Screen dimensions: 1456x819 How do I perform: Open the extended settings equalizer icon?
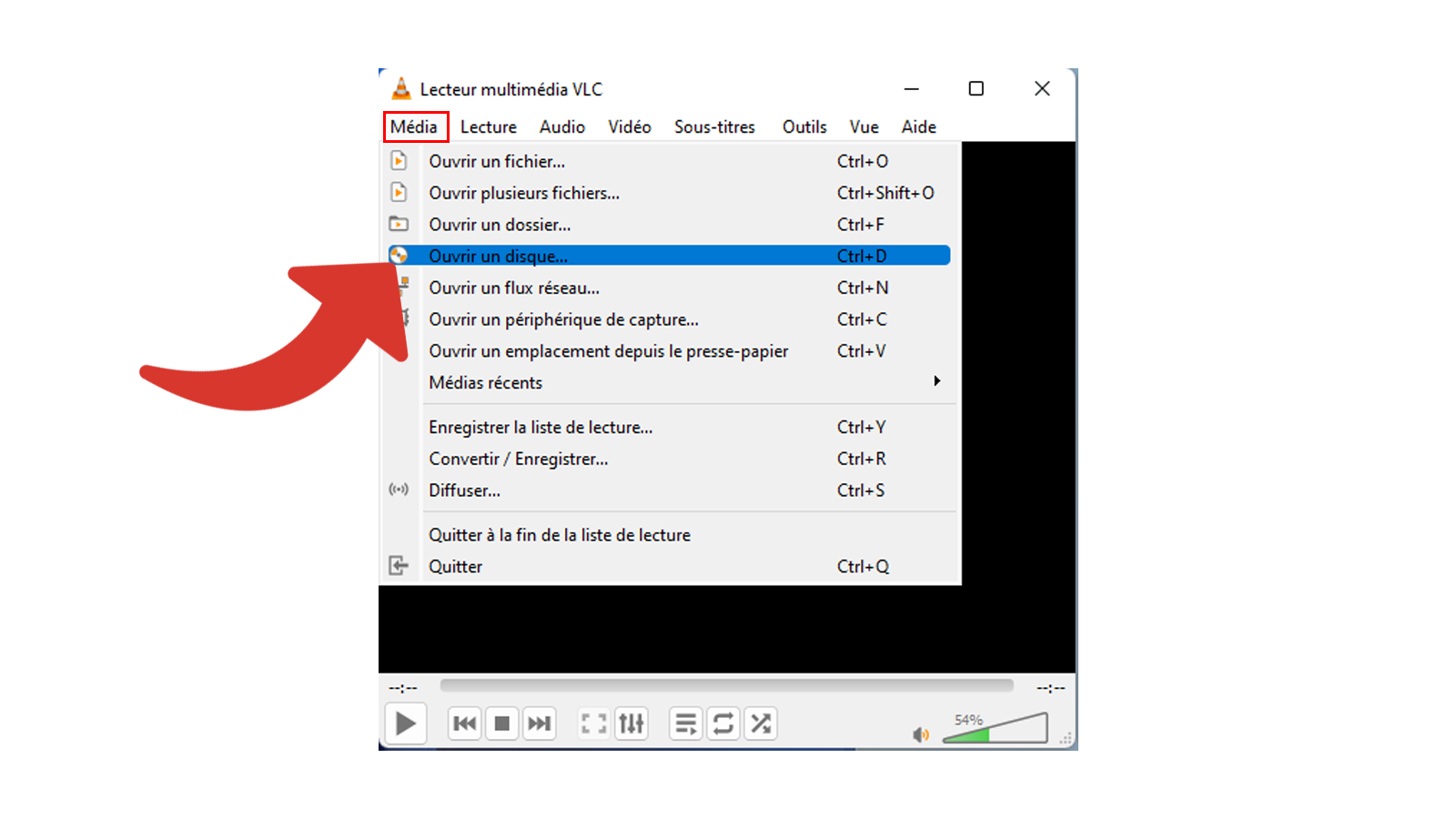click(631, 723)
